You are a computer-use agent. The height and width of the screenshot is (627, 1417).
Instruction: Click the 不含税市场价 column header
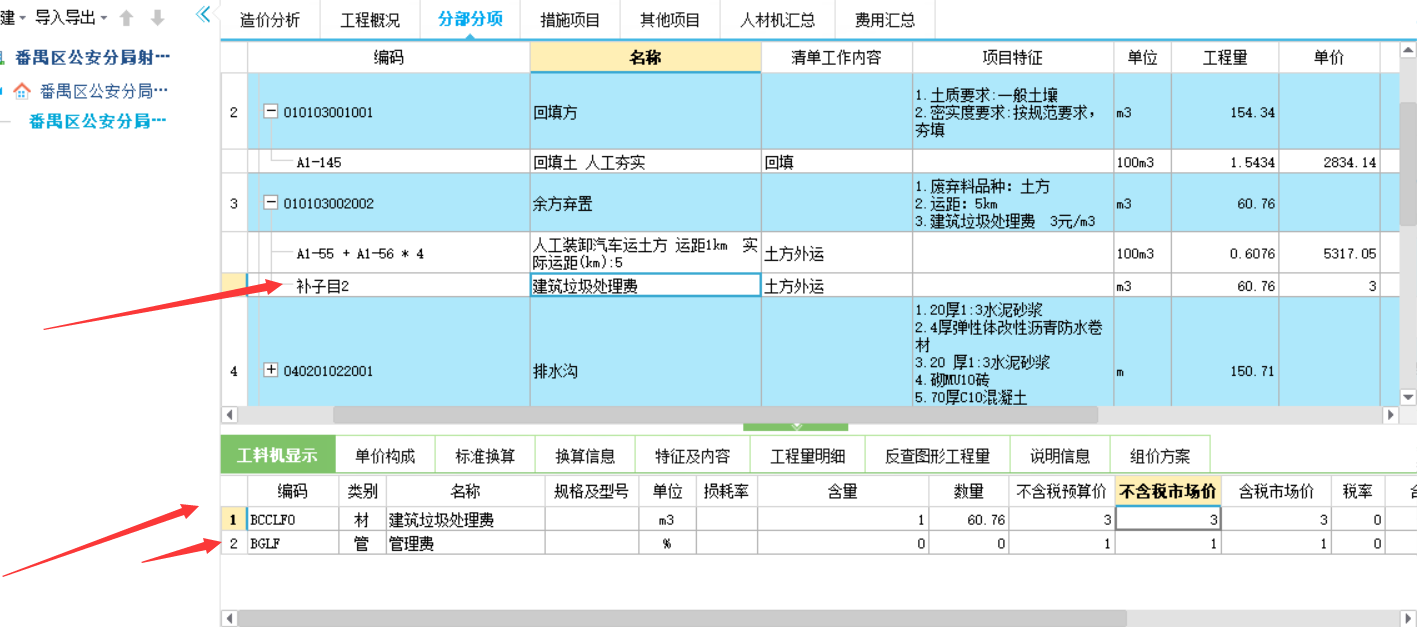point(1168,491)
